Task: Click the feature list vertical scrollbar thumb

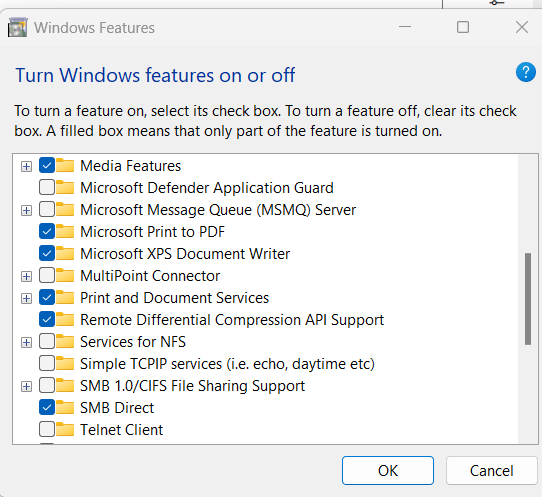Action: point(528,299)
